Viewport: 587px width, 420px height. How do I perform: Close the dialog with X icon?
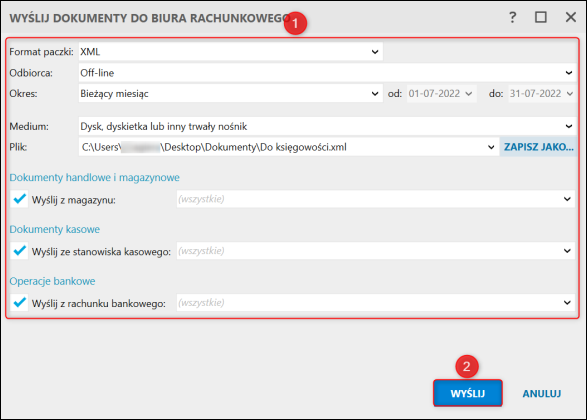[x=571, y=17]
